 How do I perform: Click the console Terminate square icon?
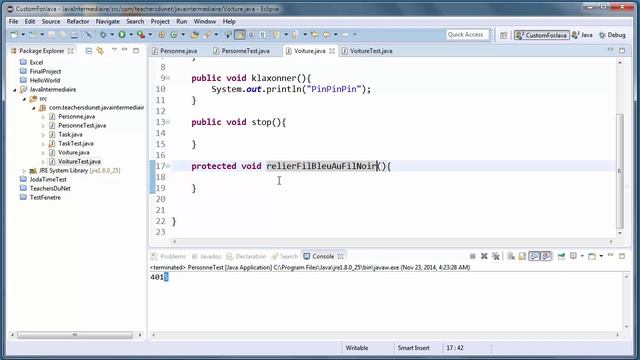[473, 256]
